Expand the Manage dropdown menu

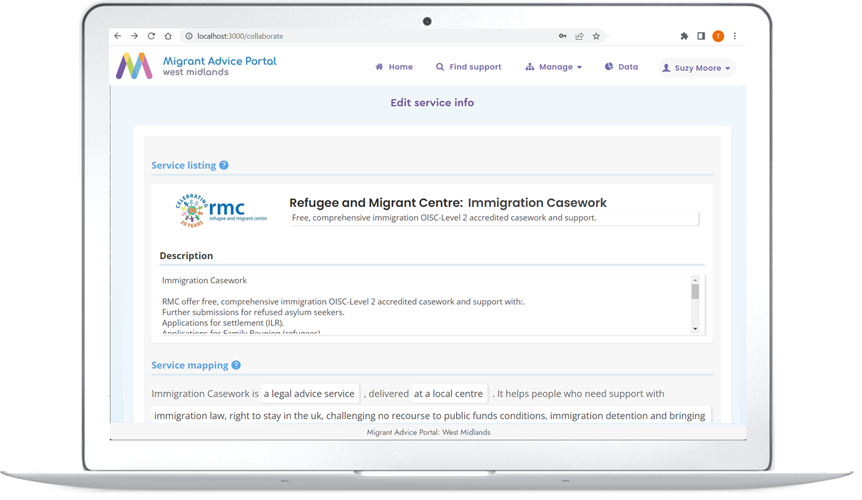point(554,67)
